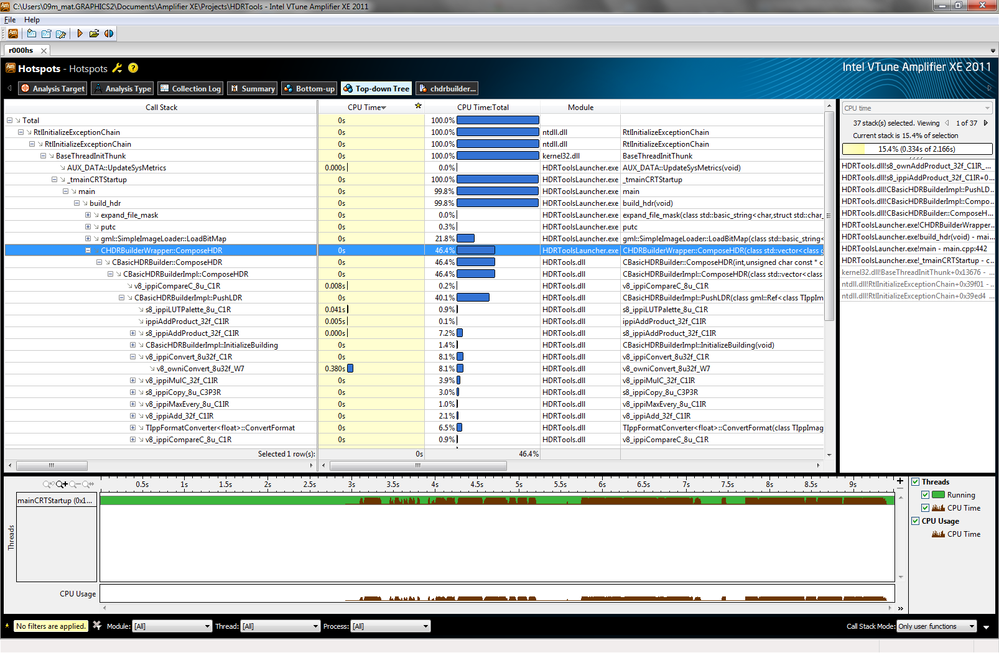Click the Project Properties toolbar icon
Viewport: 999px width, 653px height.
[x=61, y=34]
